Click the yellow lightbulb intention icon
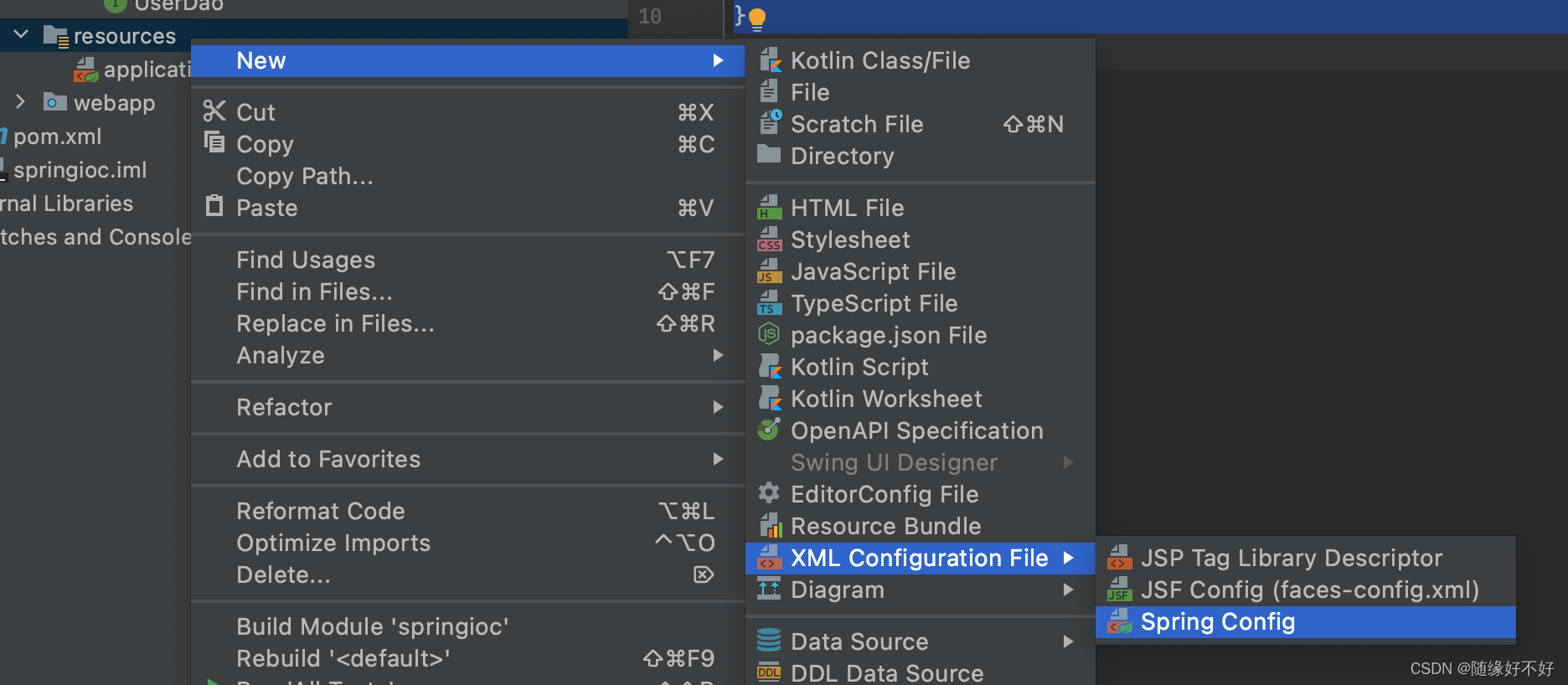Image resolution: width=1568 pixels, height=685 pixels. 757,18
